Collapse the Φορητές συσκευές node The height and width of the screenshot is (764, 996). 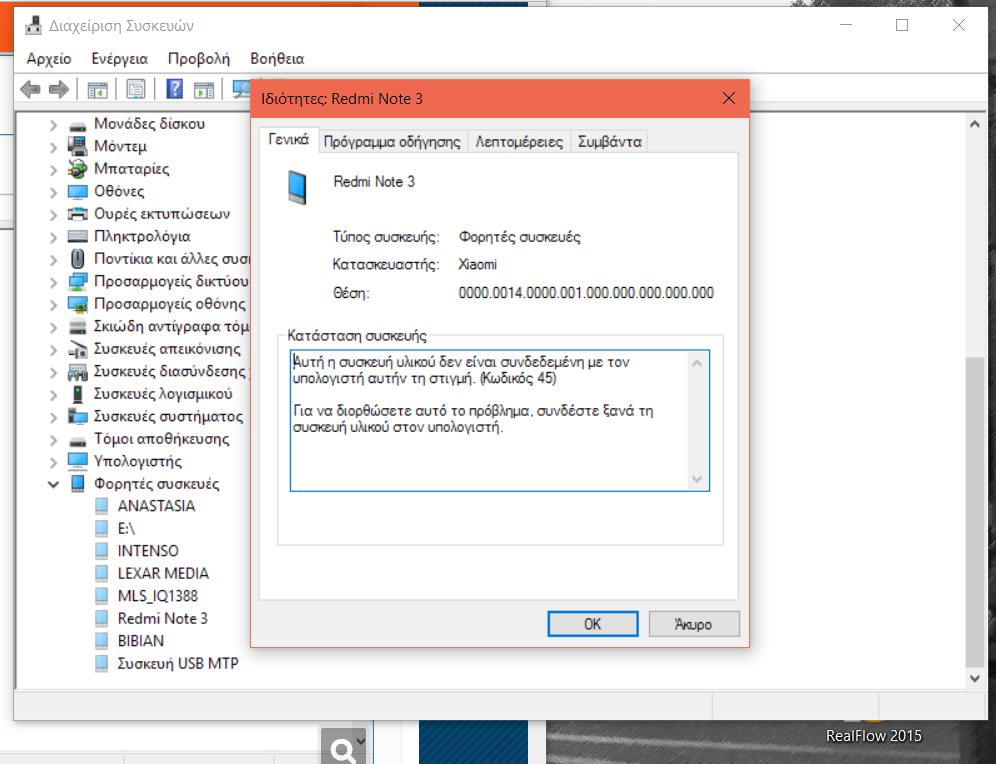tap(53, 485)
